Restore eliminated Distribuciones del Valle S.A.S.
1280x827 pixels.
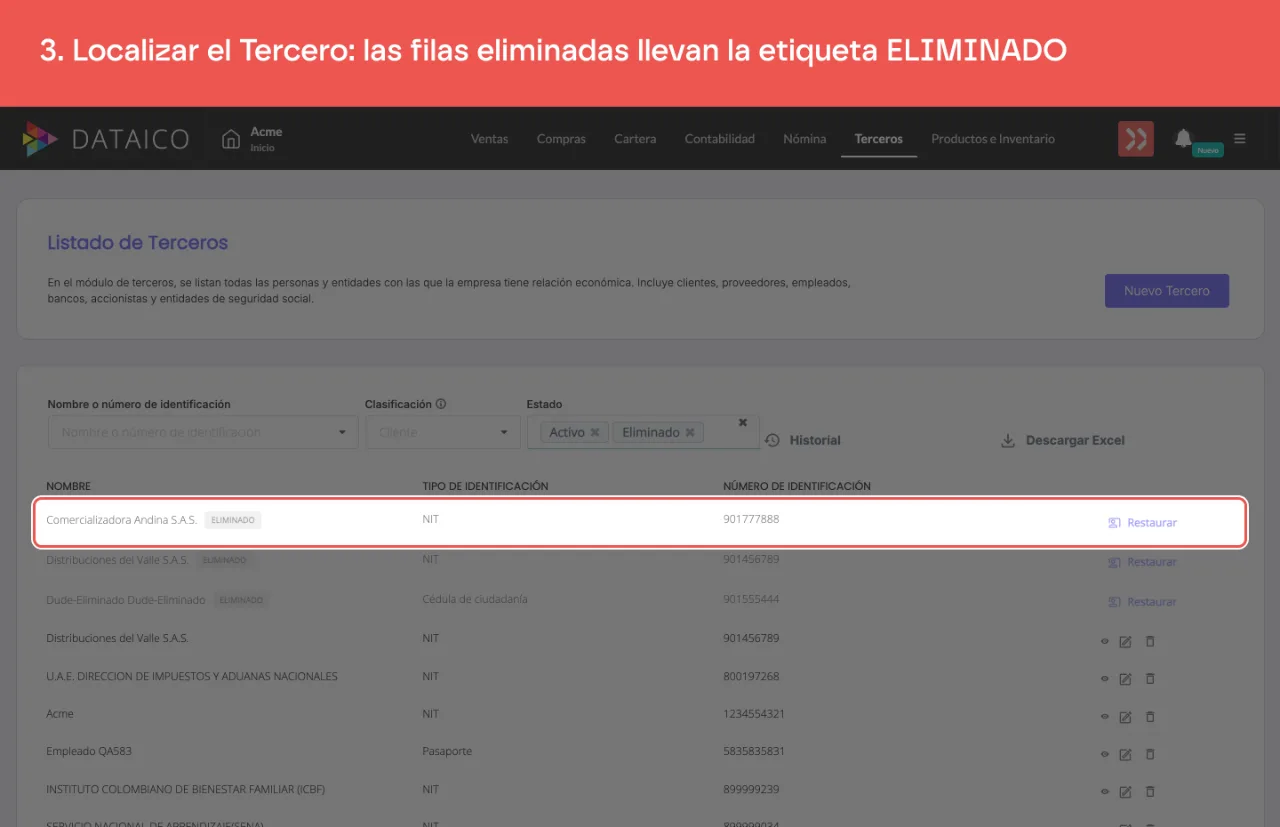(x=1143, y=562)
